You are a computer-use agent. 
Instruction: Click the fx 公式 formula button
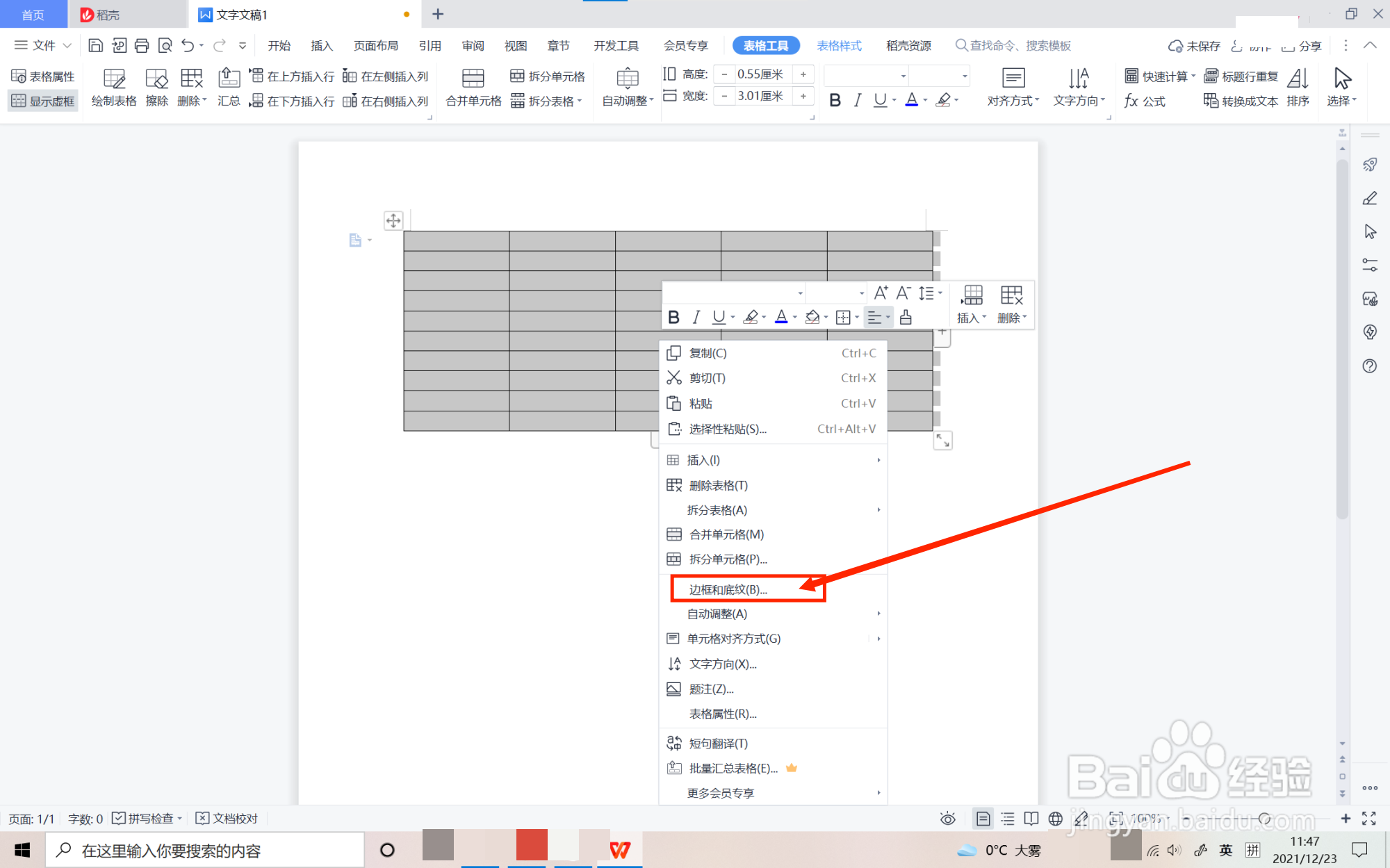1145,101
